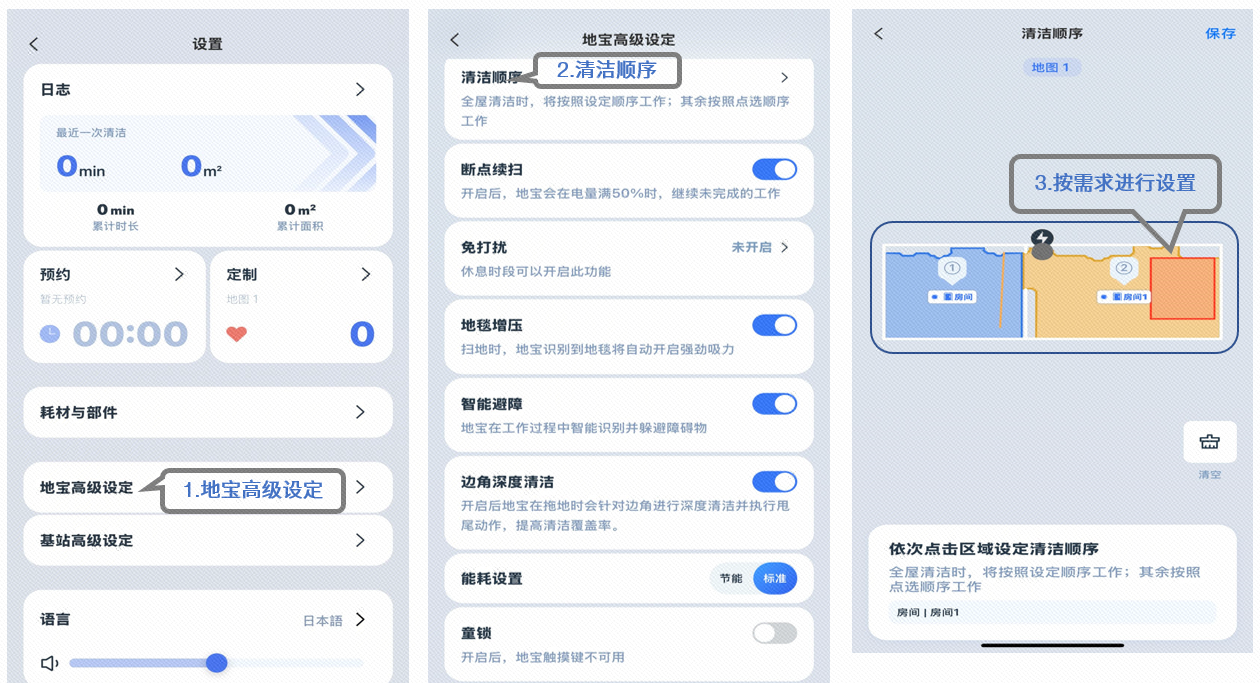The width and height of the screenshot is (1260, 683).
Task: Tap the charging dock lightning icon on map
Action: point(1042,238)
